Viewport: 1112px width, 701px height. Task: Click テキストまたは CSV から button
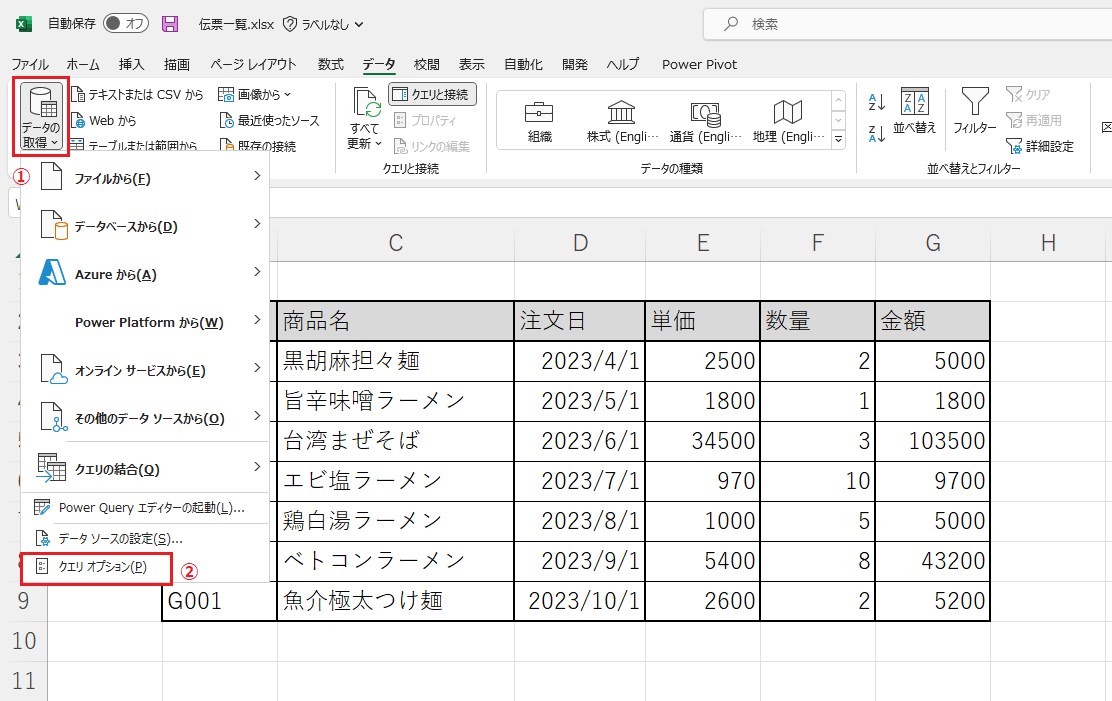pyautogui.click(x=137, y=95)
